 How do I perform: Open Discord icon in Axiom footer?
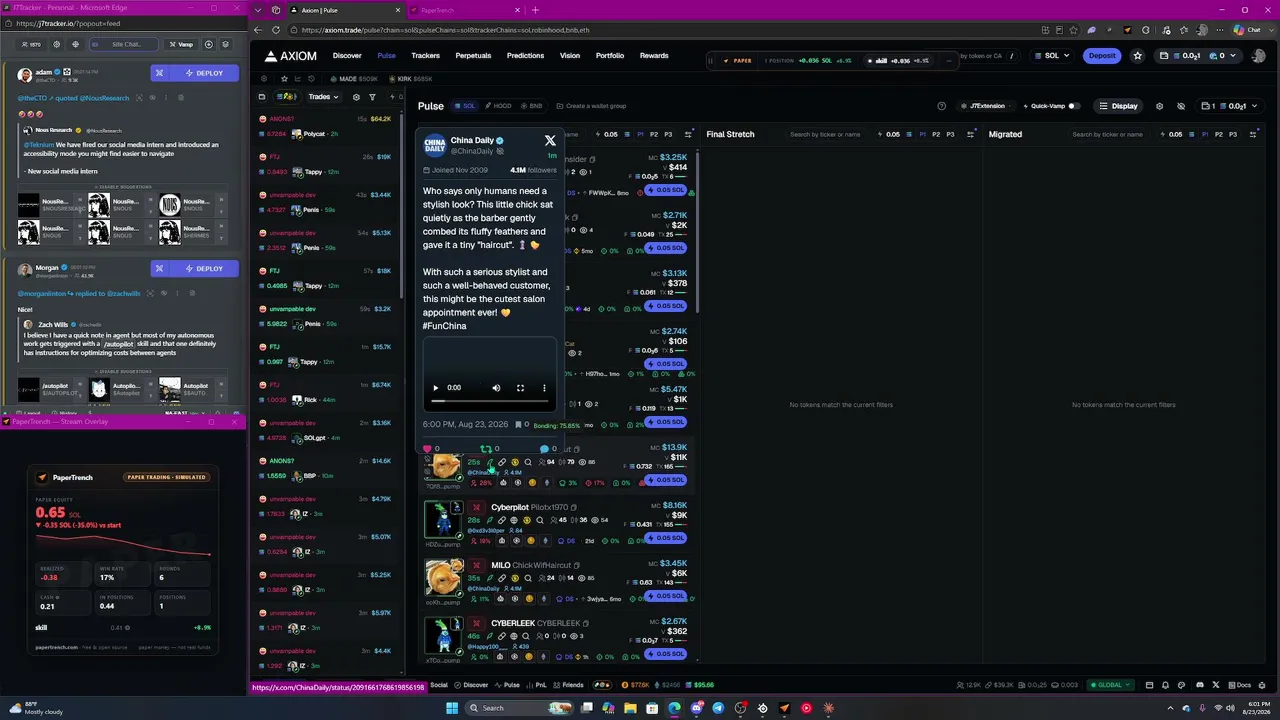[x=1199, y=685]
